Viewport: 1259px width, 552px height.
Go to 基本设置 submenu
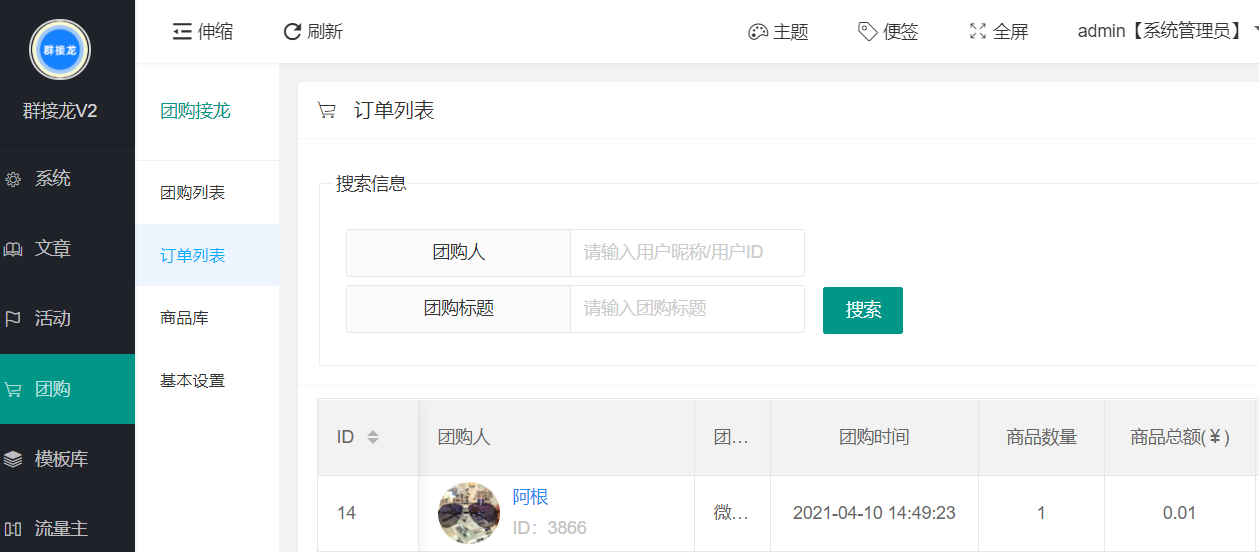click(x=207, y=380)
